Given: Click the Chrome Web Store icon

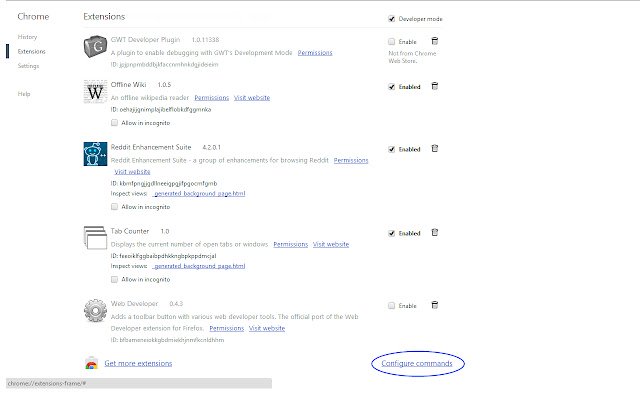Looking at the screenshot, I should [91, 363].
